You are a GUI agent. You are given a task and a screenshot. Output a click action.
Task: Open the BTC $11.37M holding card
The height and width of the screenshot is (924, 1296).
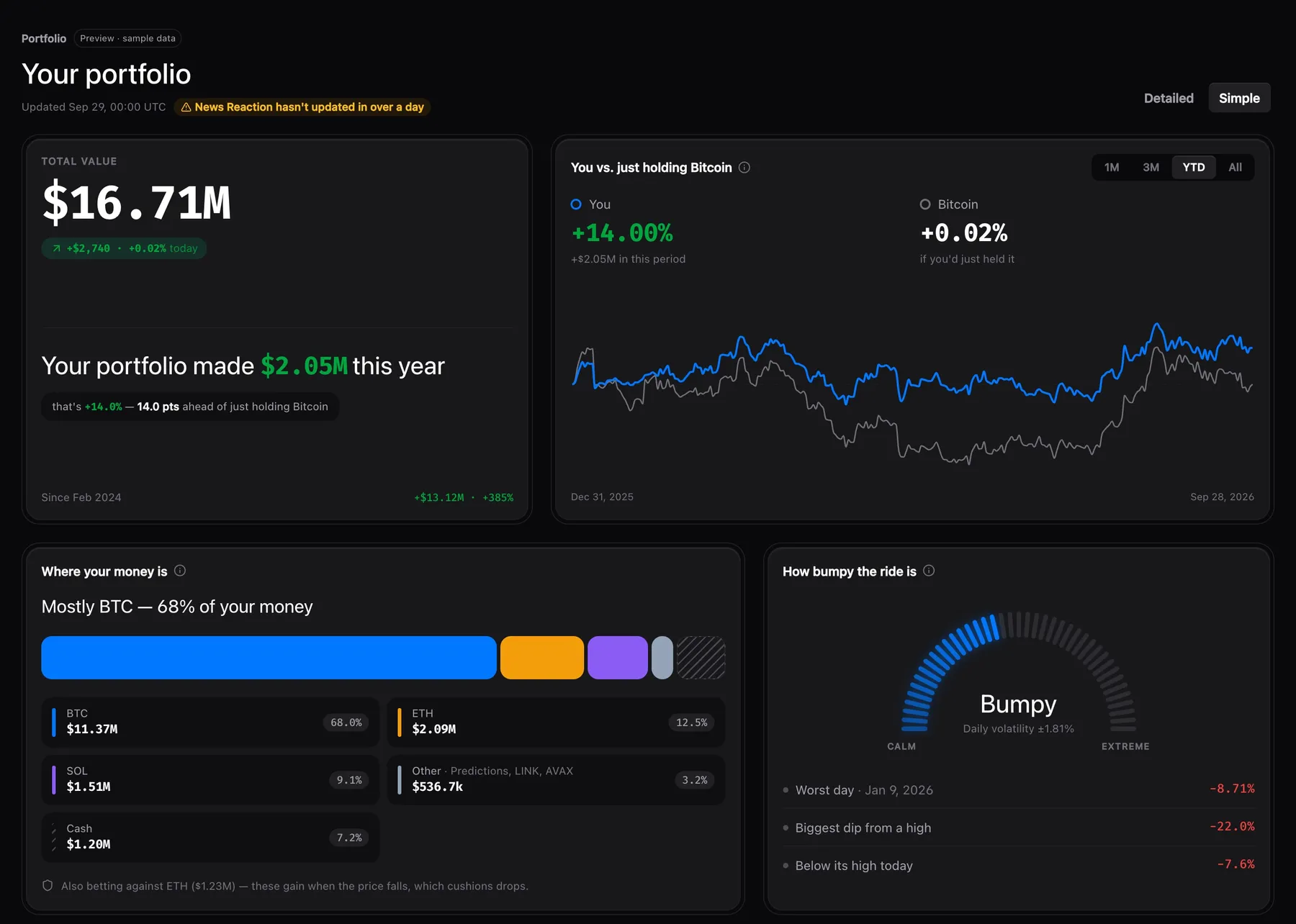[x=210, y=722]
